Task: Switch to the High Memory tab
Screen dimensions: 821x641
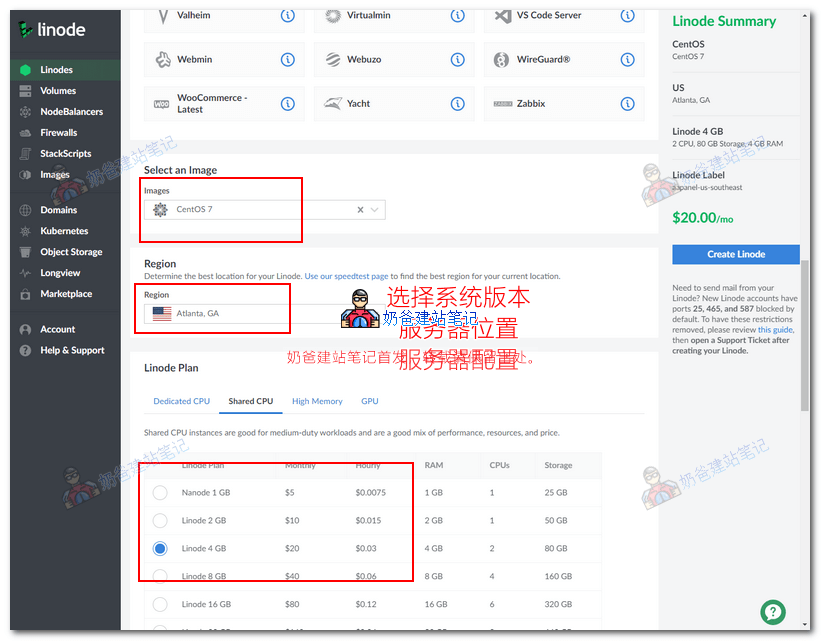Action: click(x=317, y=401)
